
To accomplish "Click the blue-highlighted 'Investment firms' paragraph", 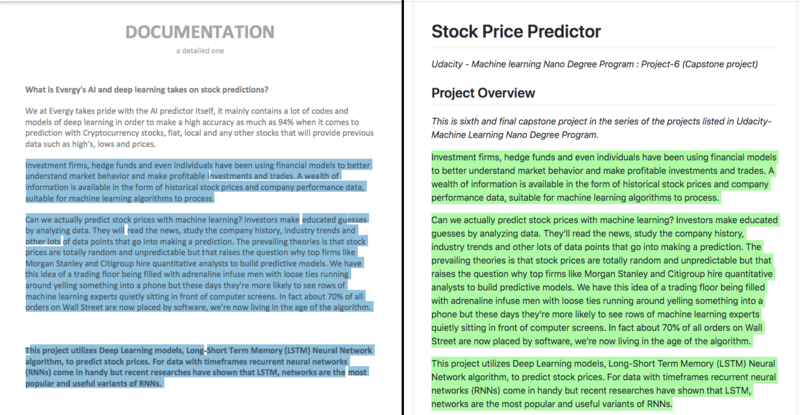I will [x=198, y=182].
